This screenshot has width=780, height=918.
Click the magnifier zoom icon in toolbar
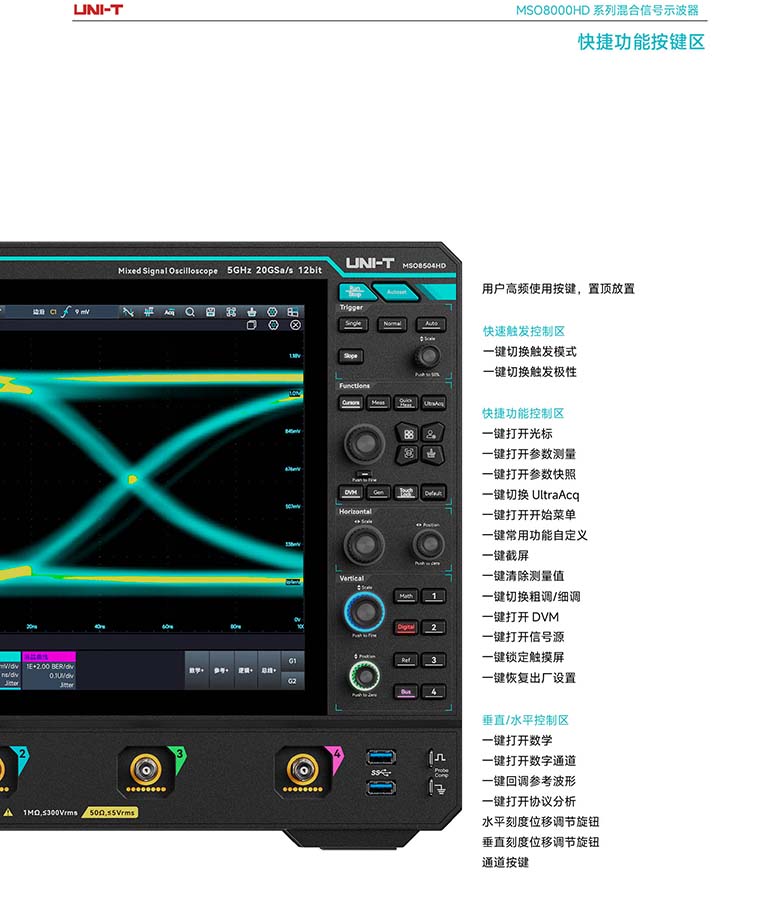coord(190,312)
